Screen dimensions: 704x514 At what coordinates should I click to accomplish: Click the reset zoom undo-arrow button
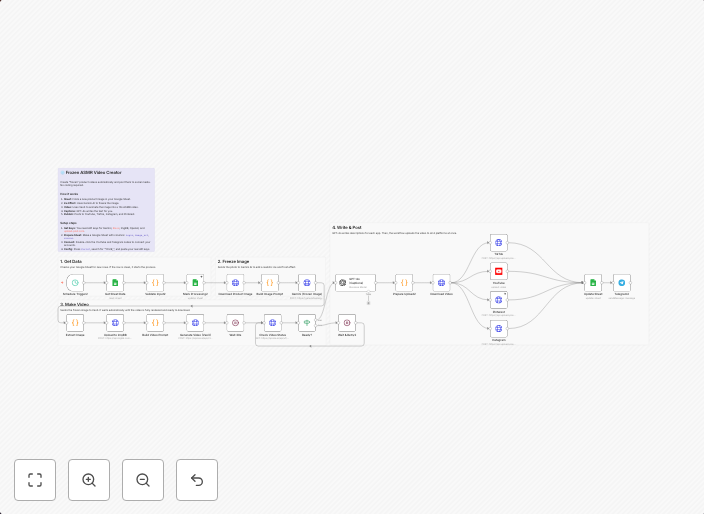click(197, 480)
